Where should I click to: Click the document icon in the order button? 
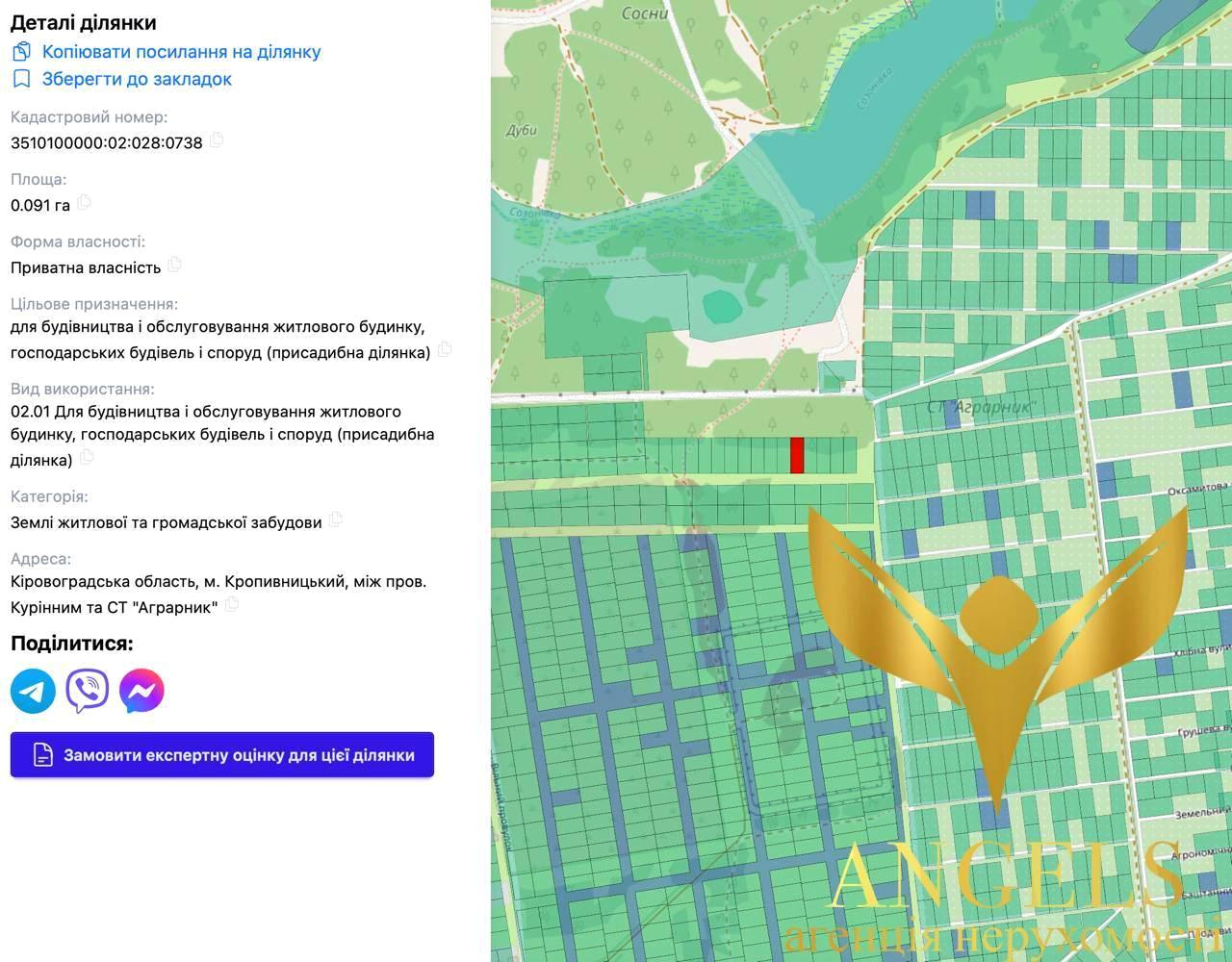click(x=43, y=755)
